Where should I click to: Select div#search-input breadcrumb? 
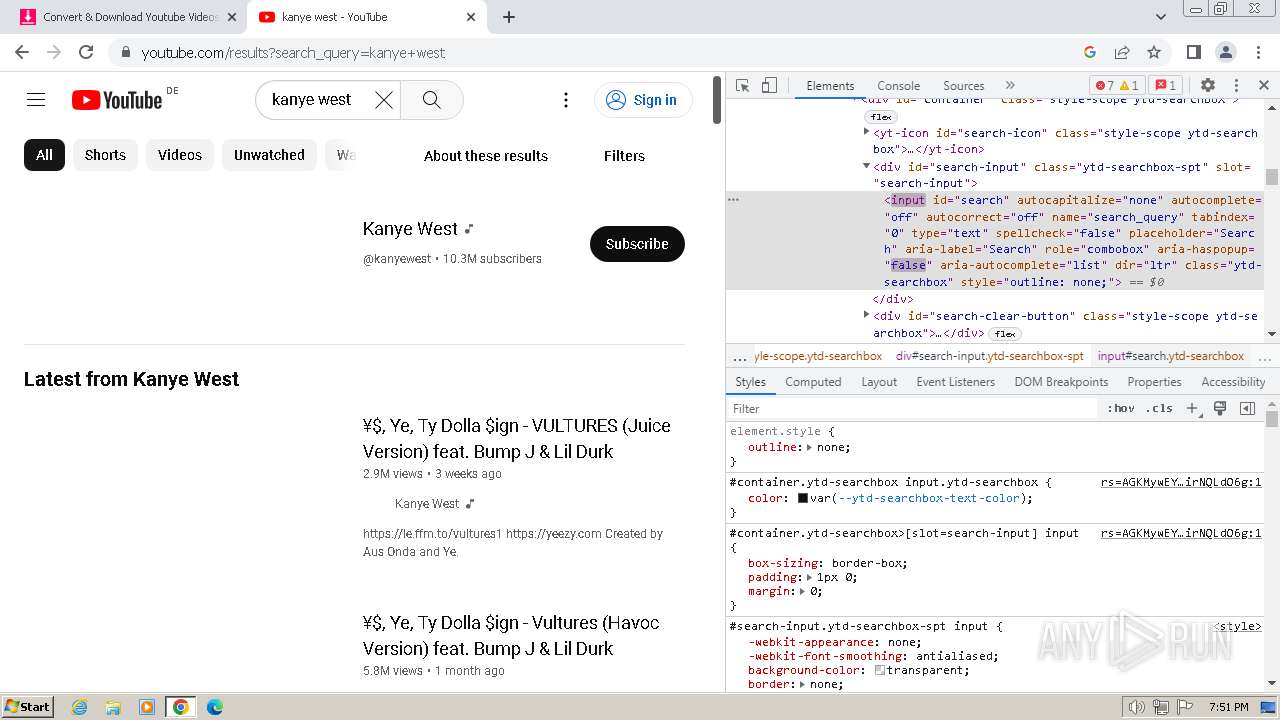pyautogui.click(x=990, y=356)
